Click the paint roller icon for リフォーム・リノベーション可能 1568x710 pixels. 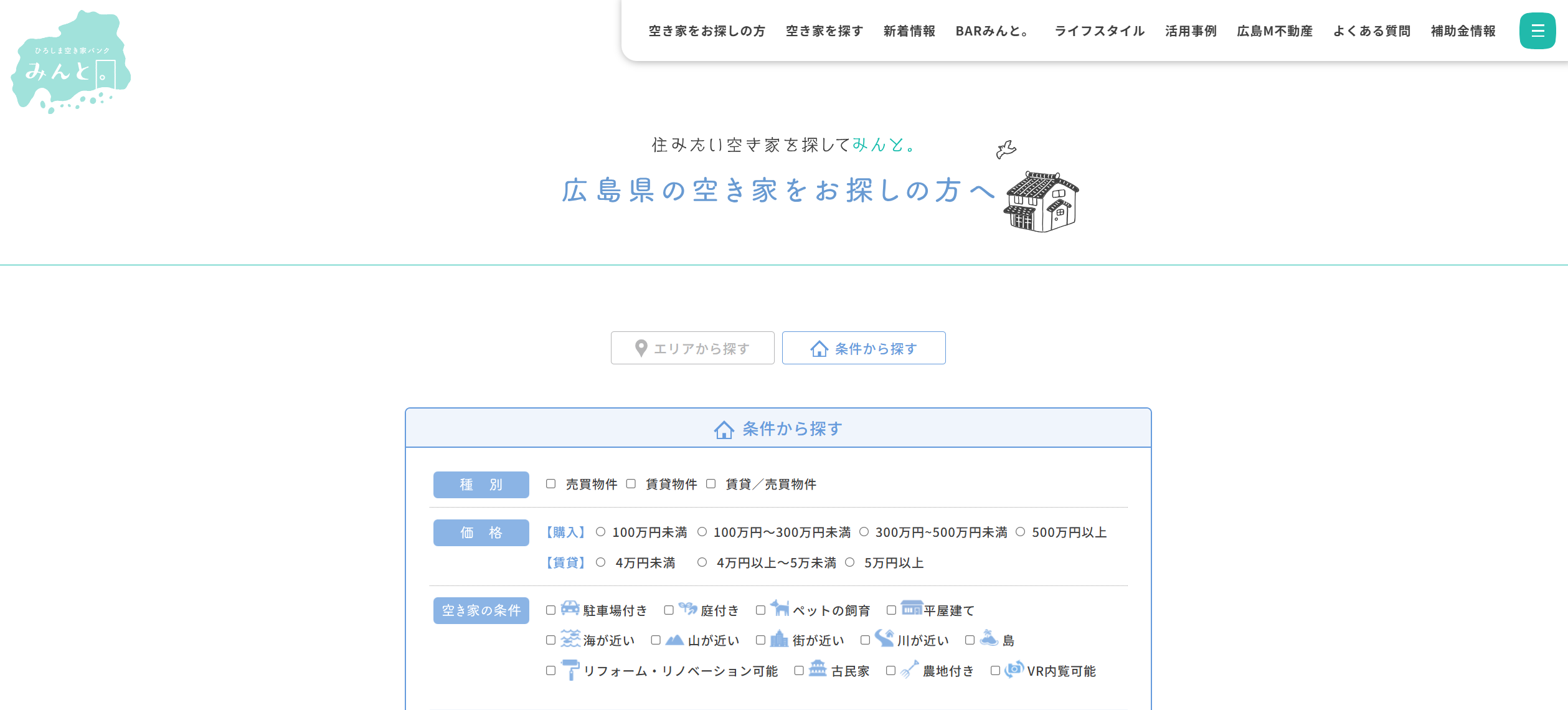(x=570, y=670)
